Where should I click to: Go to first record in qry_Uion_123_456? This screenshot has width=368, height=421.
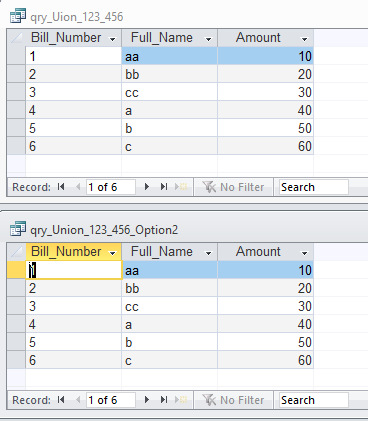pyautogui.click(x=61, y=187)
